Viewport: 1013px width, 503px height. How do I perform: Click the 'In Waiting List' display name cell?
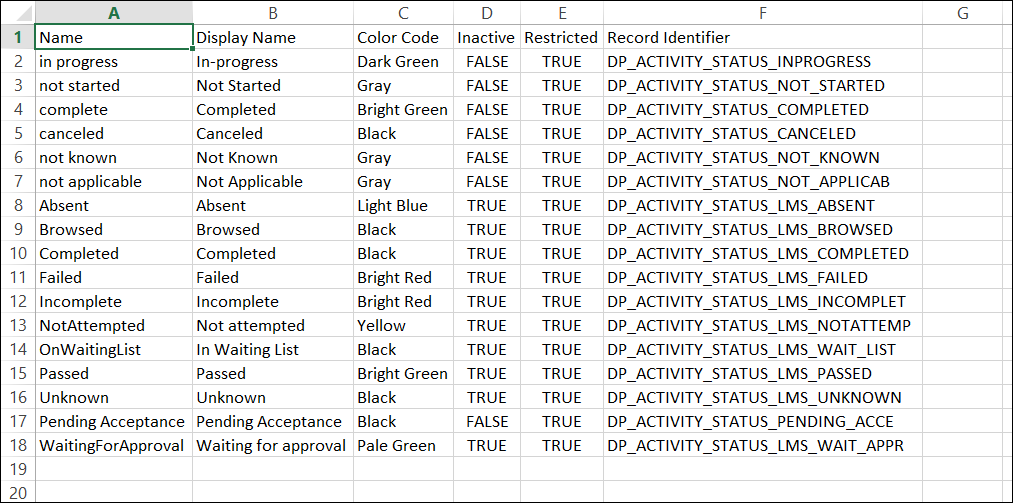tap(273, 349)
